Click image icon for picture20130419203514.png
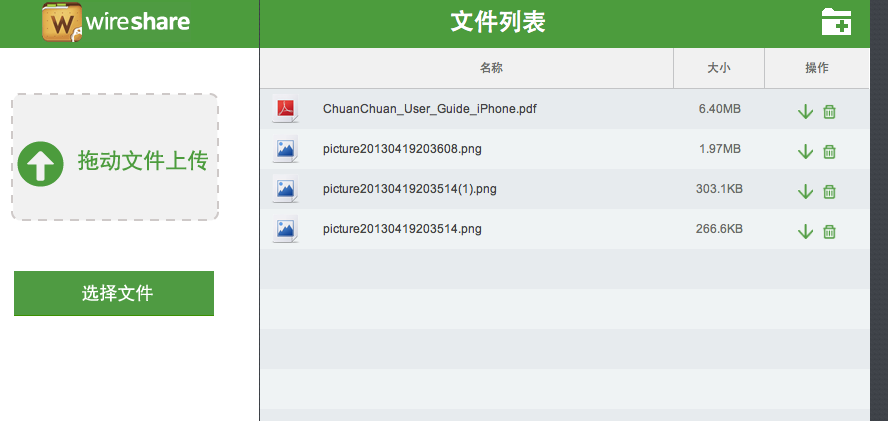The height and width of the screenshot is (421, 888). click(285, 229)
